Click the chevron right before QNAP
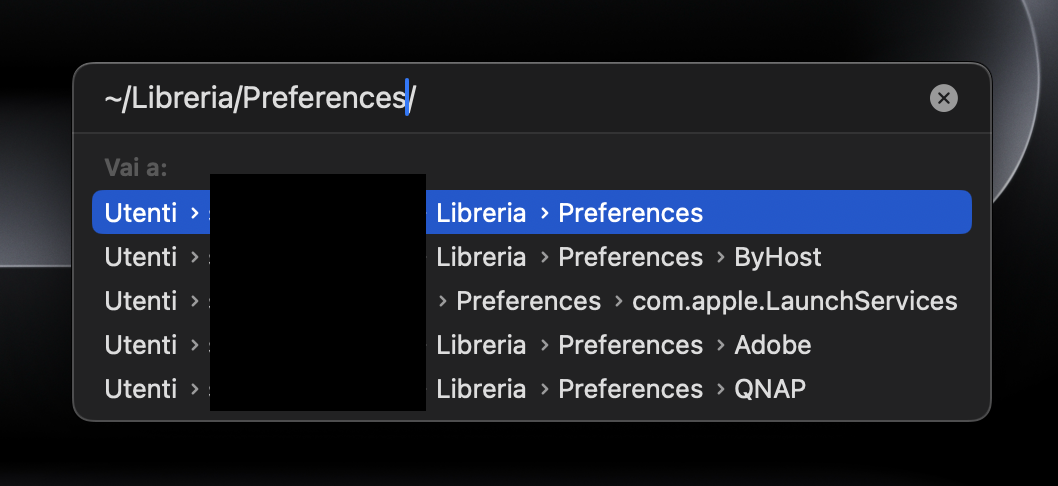1058x486 pixels. pos(719,390)
